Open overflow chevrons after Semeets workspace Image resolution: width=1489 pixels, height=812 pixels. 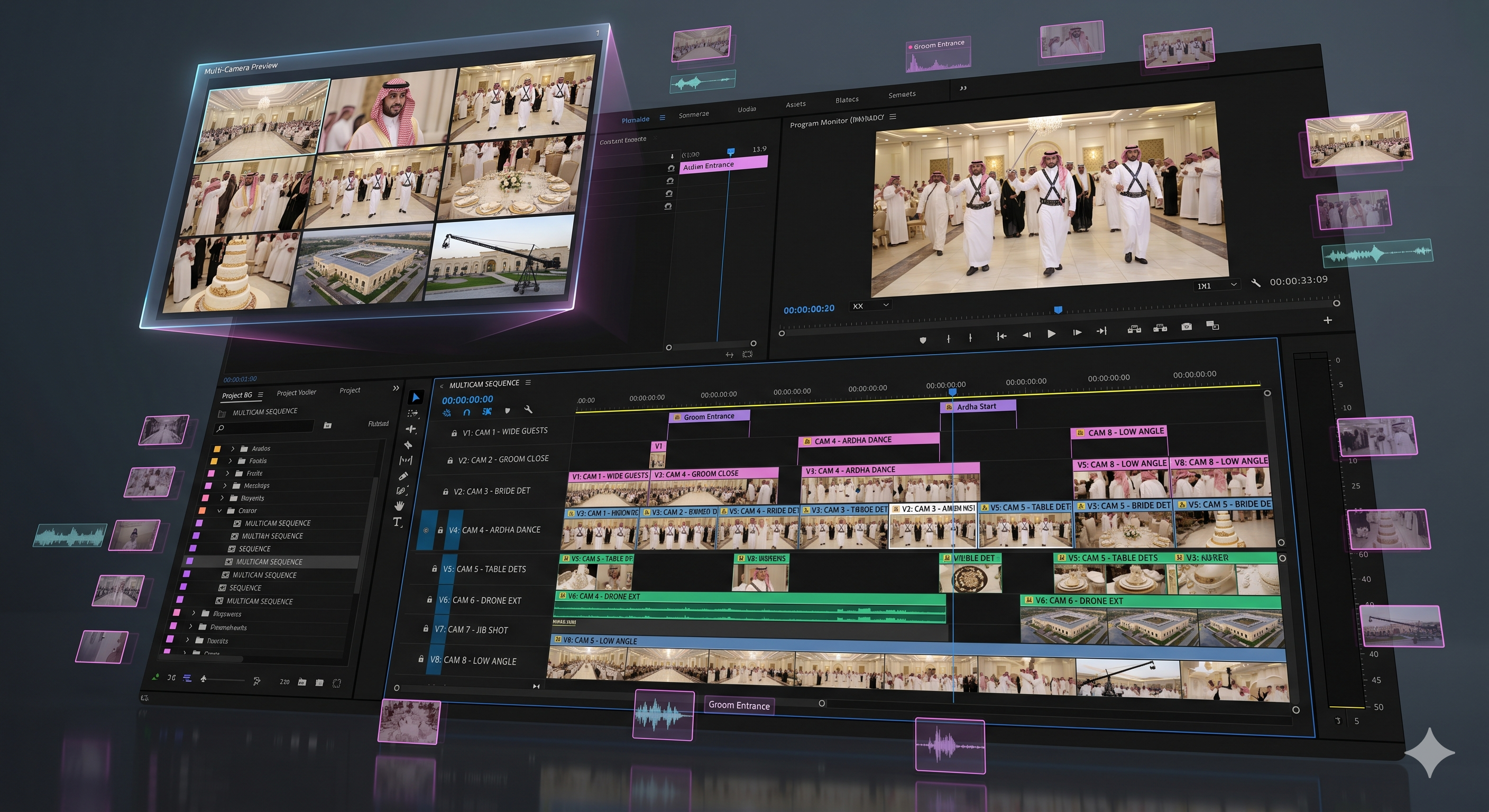963,88
